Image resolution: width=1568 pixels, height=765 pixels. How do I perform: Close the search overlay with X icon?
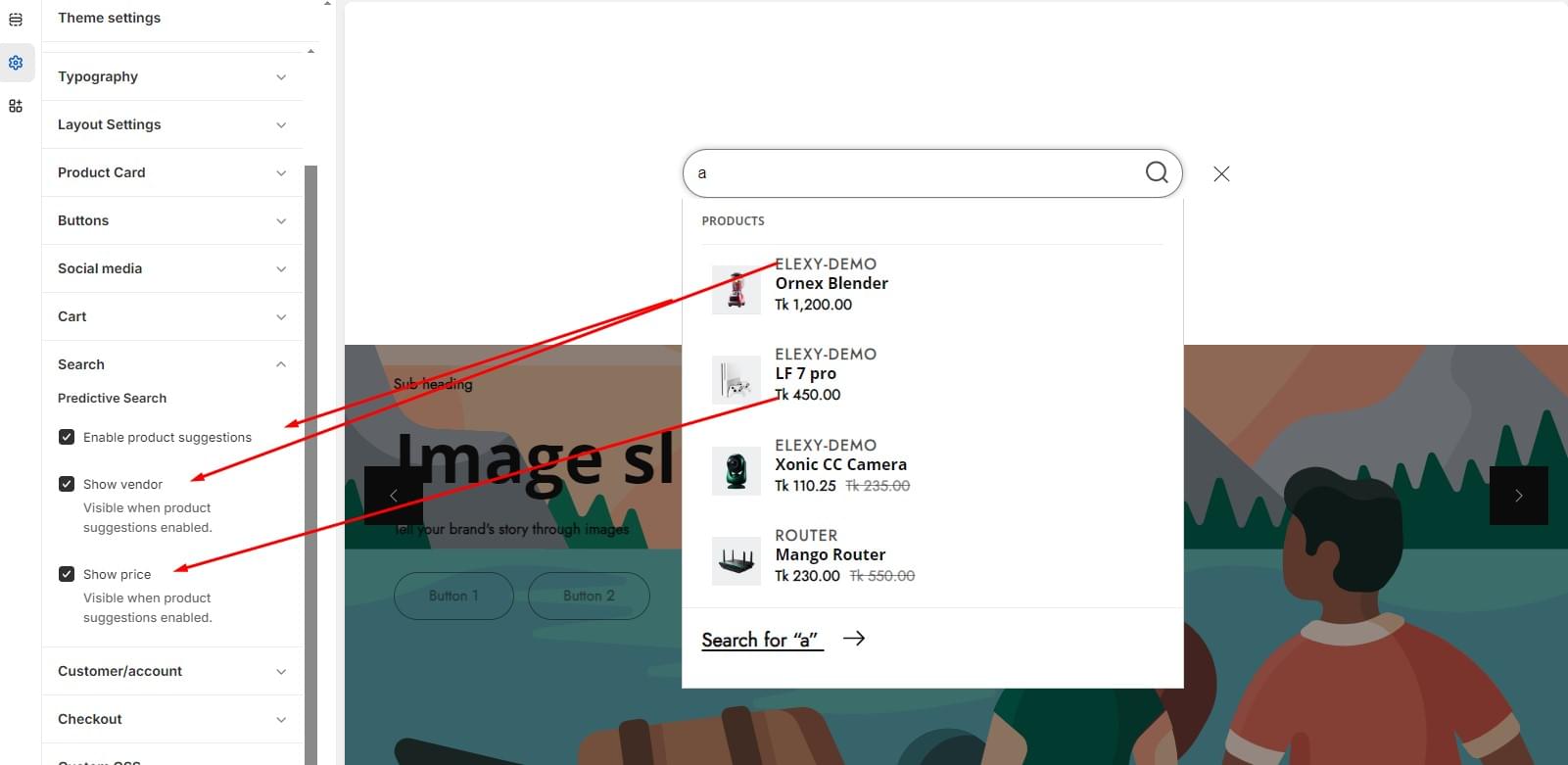point(1221,173)
